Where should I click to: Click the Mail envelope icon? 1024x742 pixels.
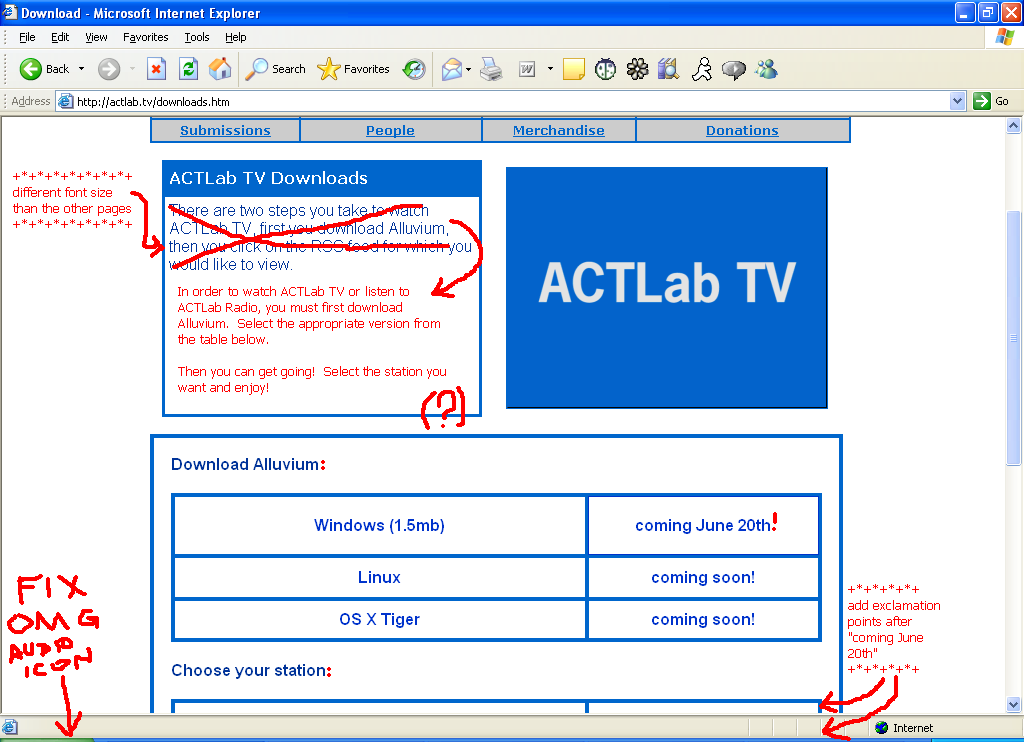[452, 69]
